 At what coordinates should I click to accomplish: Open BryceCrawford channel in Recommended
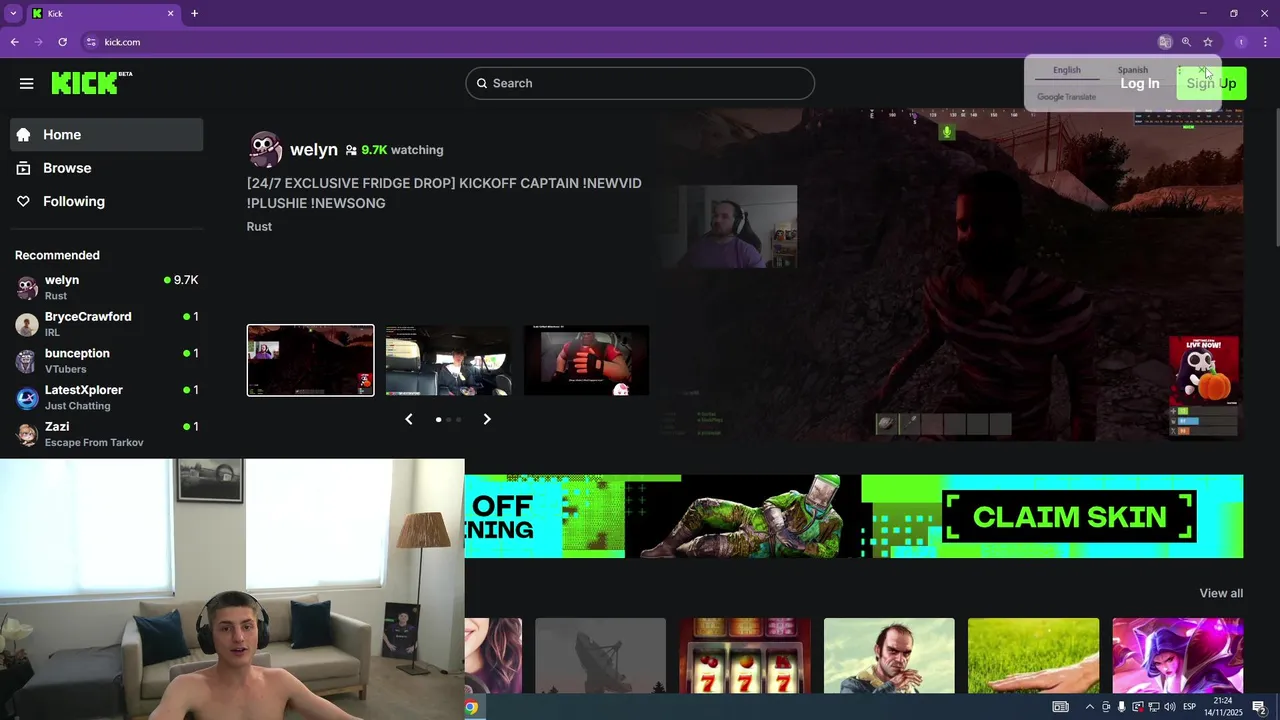(x=107, y=324)
